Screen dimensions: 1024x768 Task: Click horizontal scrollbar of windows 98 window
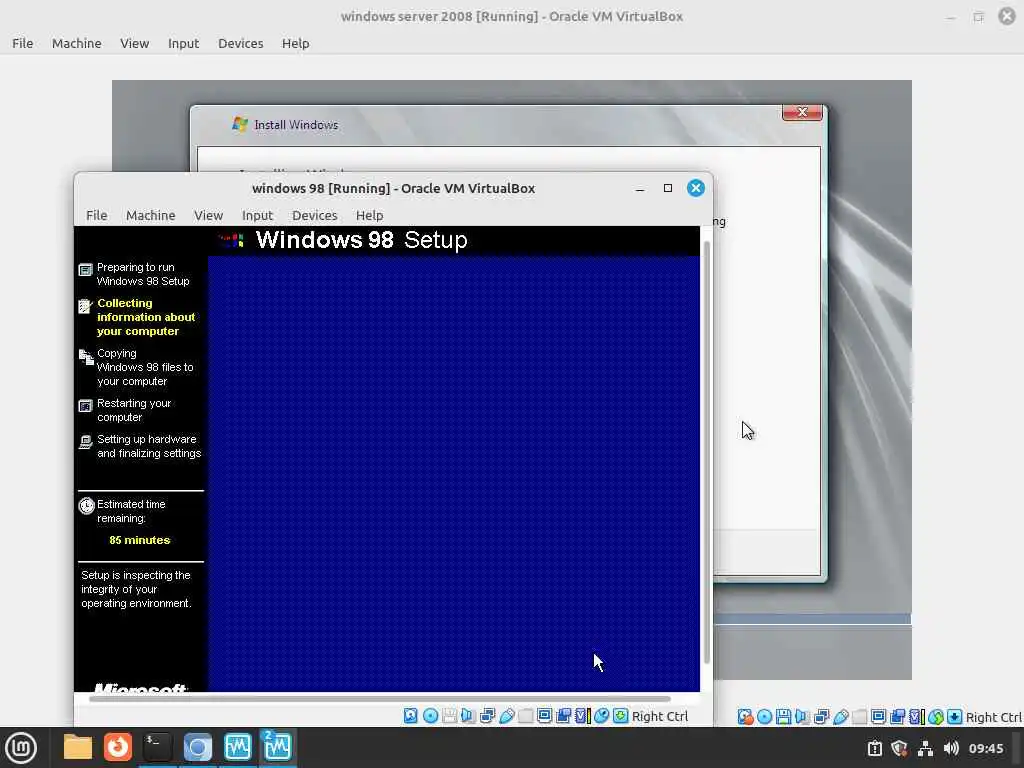tap(379, 699)
